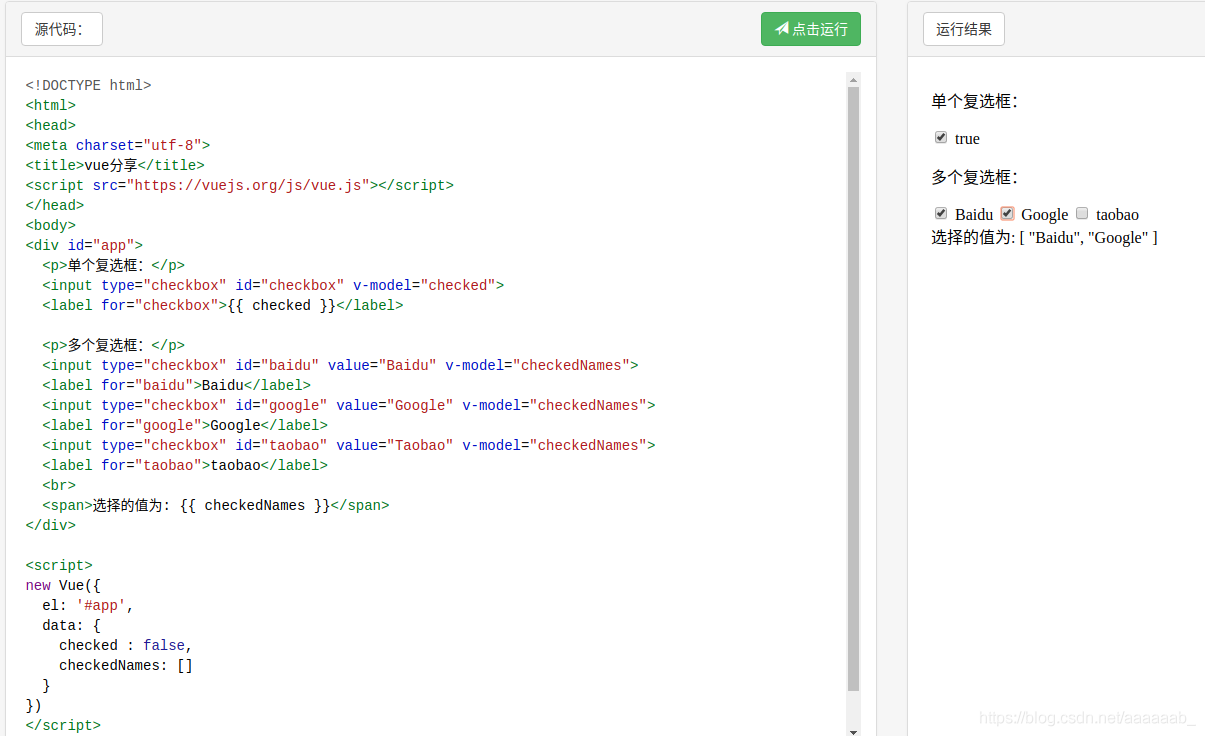The width and height of the screenshot is (1205, 736).
Task: Click the code editor scroll down arrow
Action: click(853, 731)
